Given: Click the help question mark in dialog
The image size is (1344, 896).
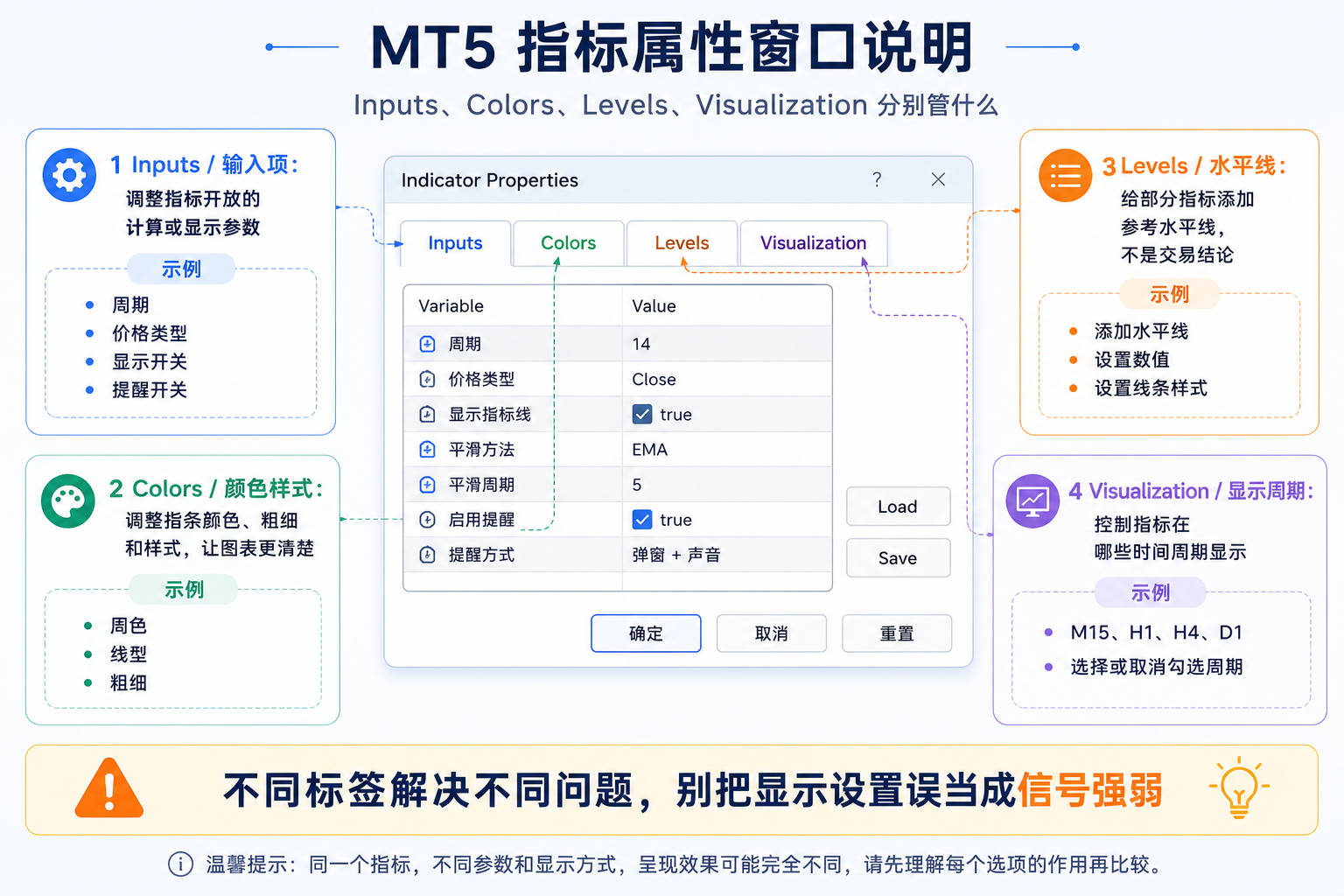Looking at the screenshot, I should pyautogui.click(x=877, y=179).
